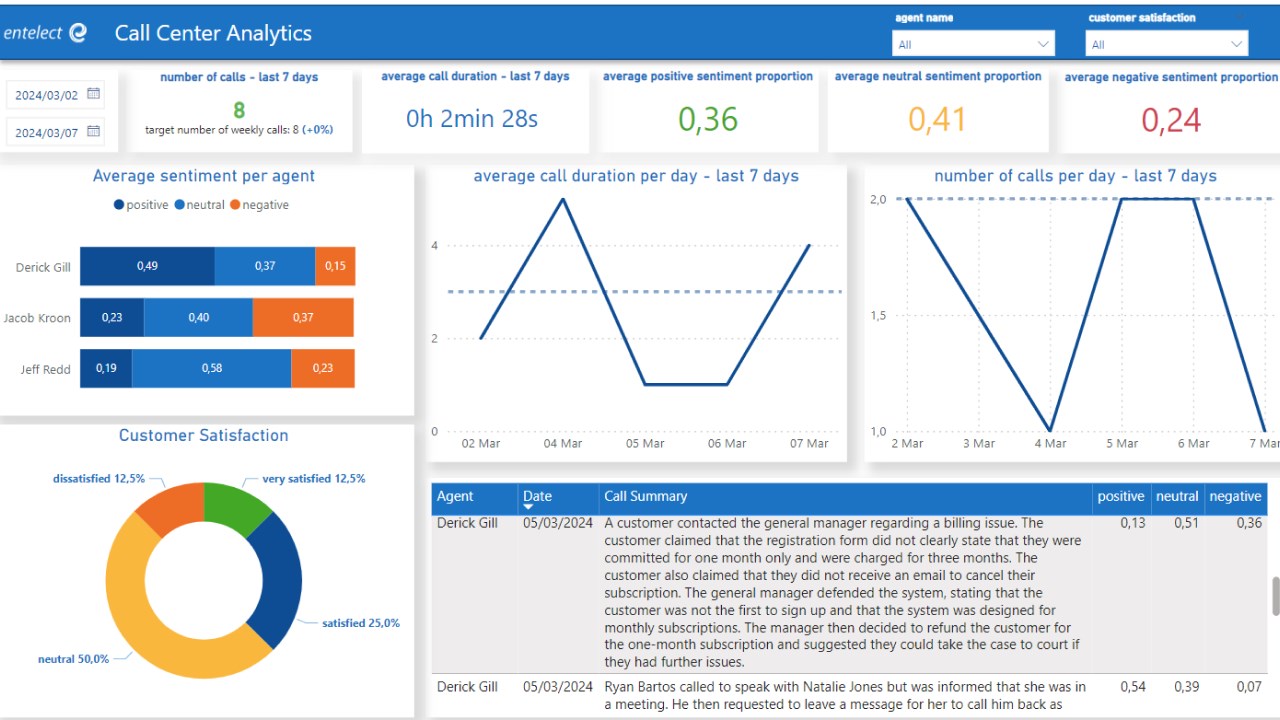Screen dimensions: 1280x720
Task: Click the 0,39 neutral score in second row
Action: click(1186, 687)
